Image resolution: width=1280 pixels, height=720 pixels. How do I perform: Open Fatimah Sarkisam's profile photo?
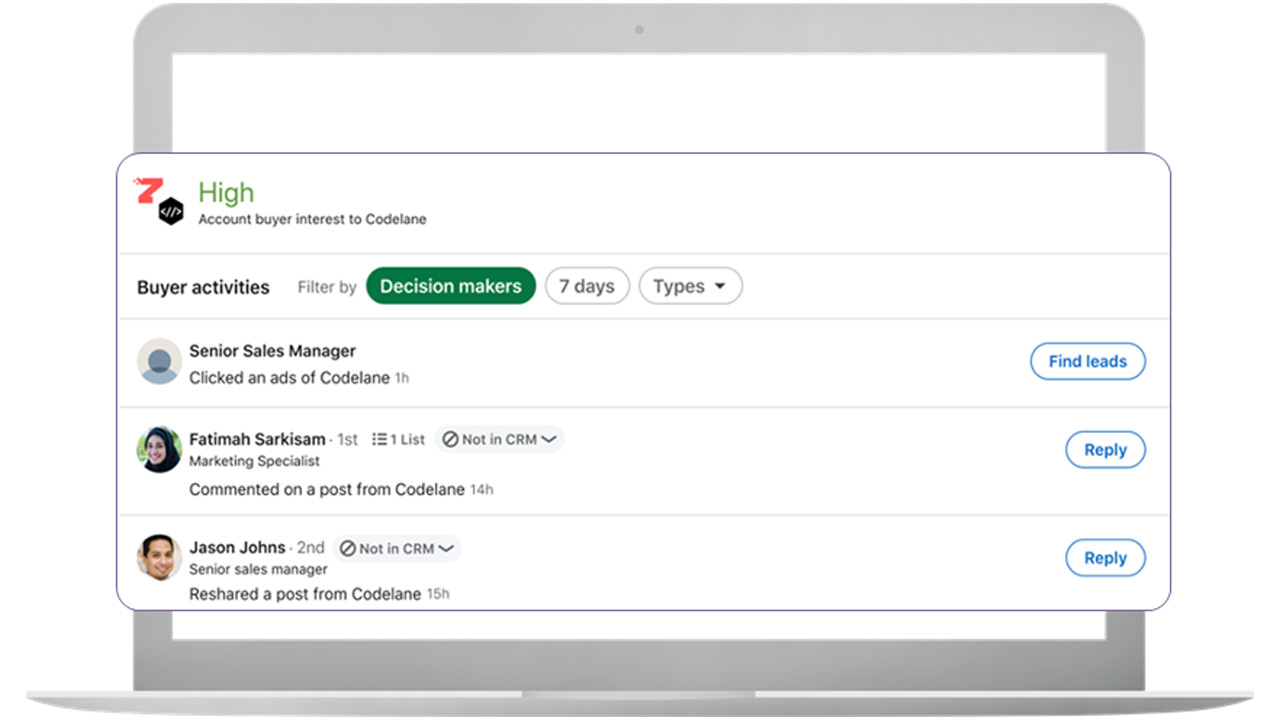point(159,450)
